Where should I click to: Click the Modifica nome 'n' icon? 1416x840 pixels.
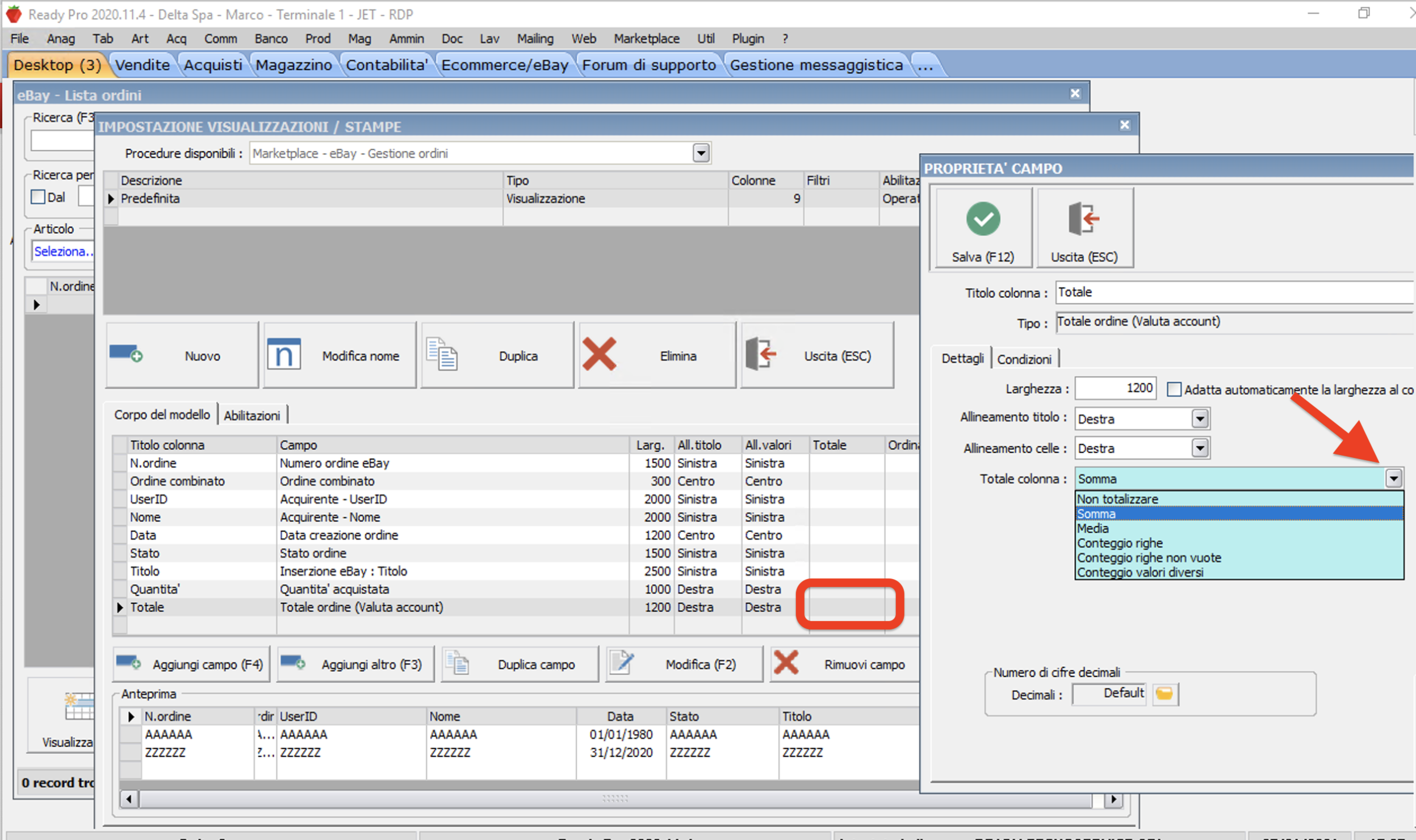coord(283,354)
